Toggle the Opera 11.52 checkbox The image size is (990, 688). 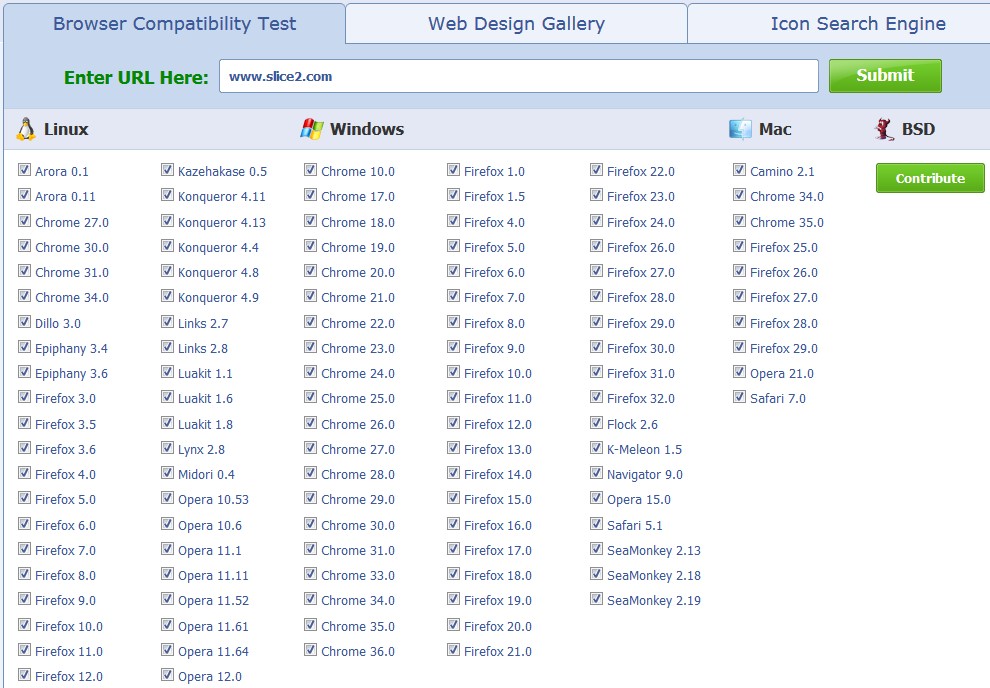coord(167,599)
